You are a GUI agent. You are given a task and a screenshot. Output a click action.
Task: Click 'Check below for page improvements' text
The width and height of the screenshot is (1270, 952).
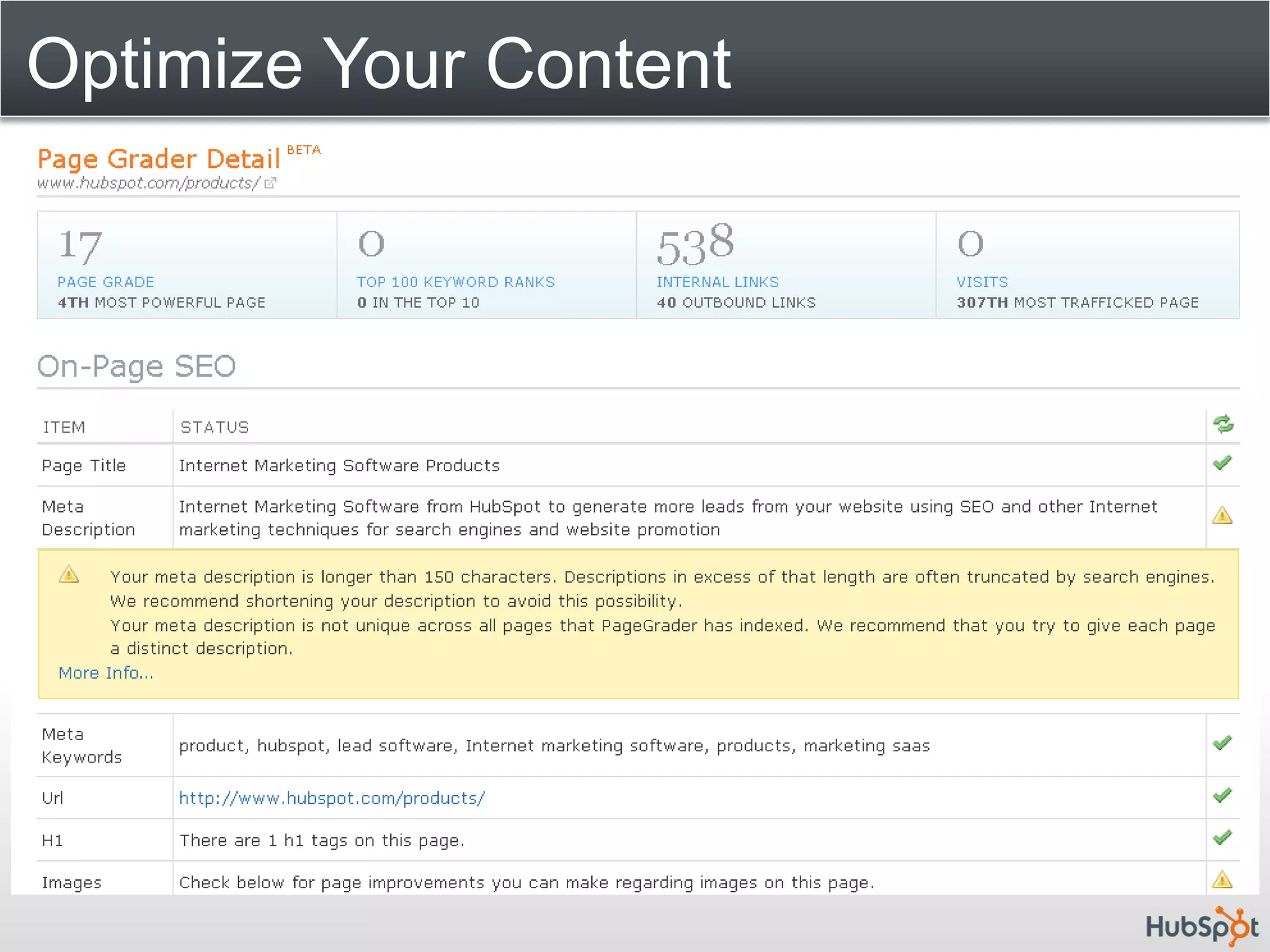(526, 883)
